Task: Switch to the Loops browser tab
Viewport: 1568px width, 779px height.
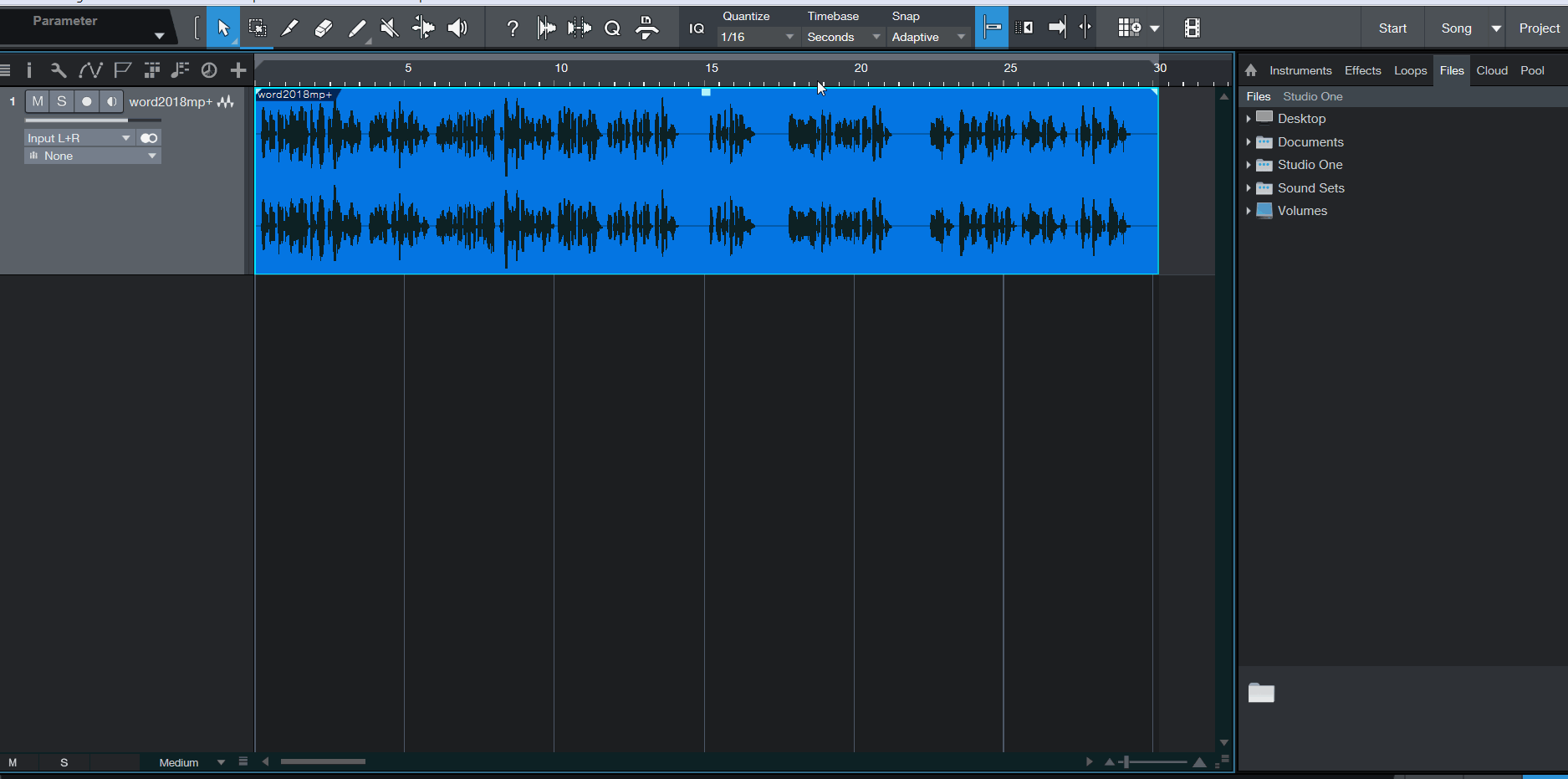Action: [x=1410, y=70]
